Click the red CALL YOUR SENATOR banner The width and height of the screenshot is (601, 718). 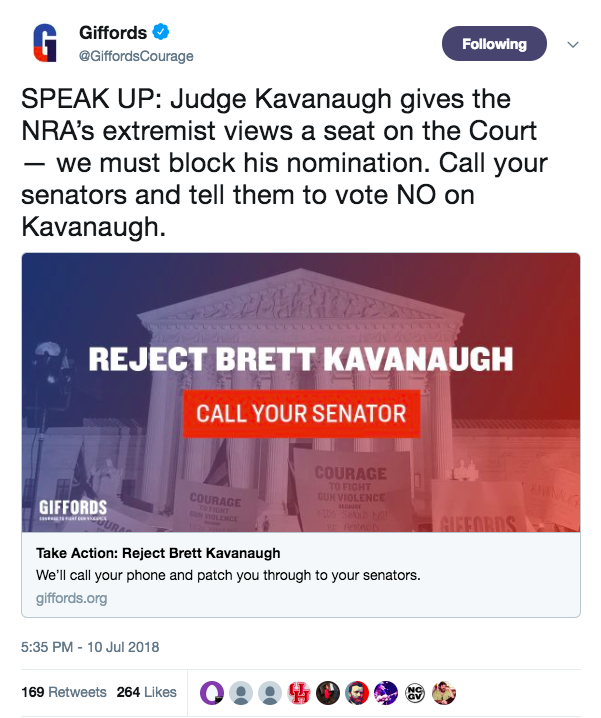[301, 413]
